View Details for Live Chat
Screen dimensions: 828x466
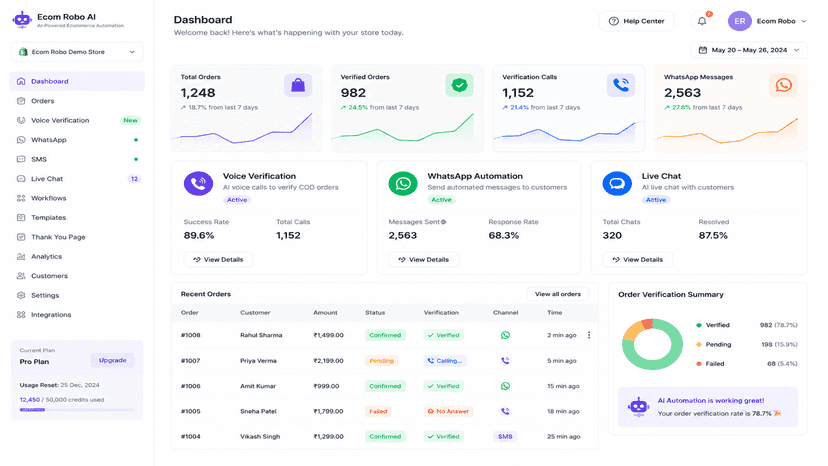click(637, 259)
